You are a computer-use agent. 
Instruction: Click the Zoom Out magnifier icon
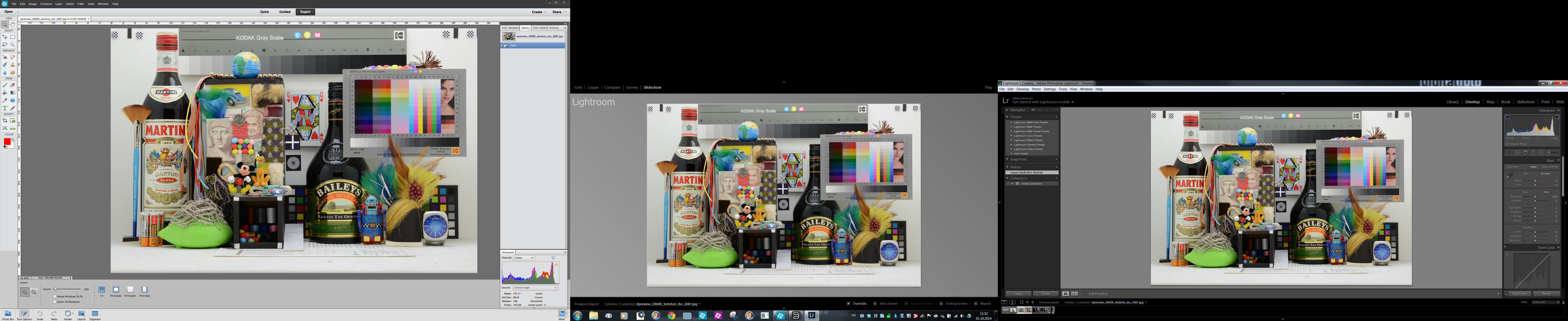[34, 292]
